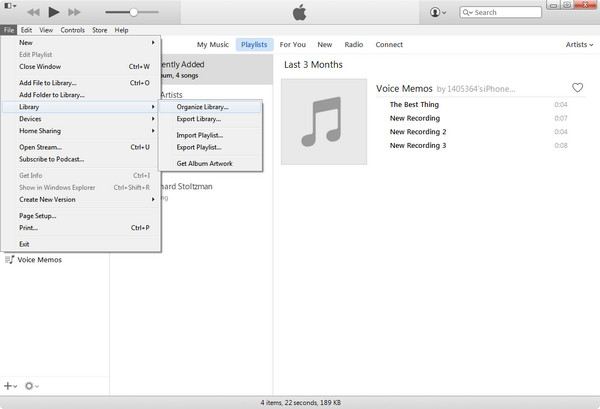600x409 pixels.
Task: Open the Store menu
Action: (x=99, y=30)
